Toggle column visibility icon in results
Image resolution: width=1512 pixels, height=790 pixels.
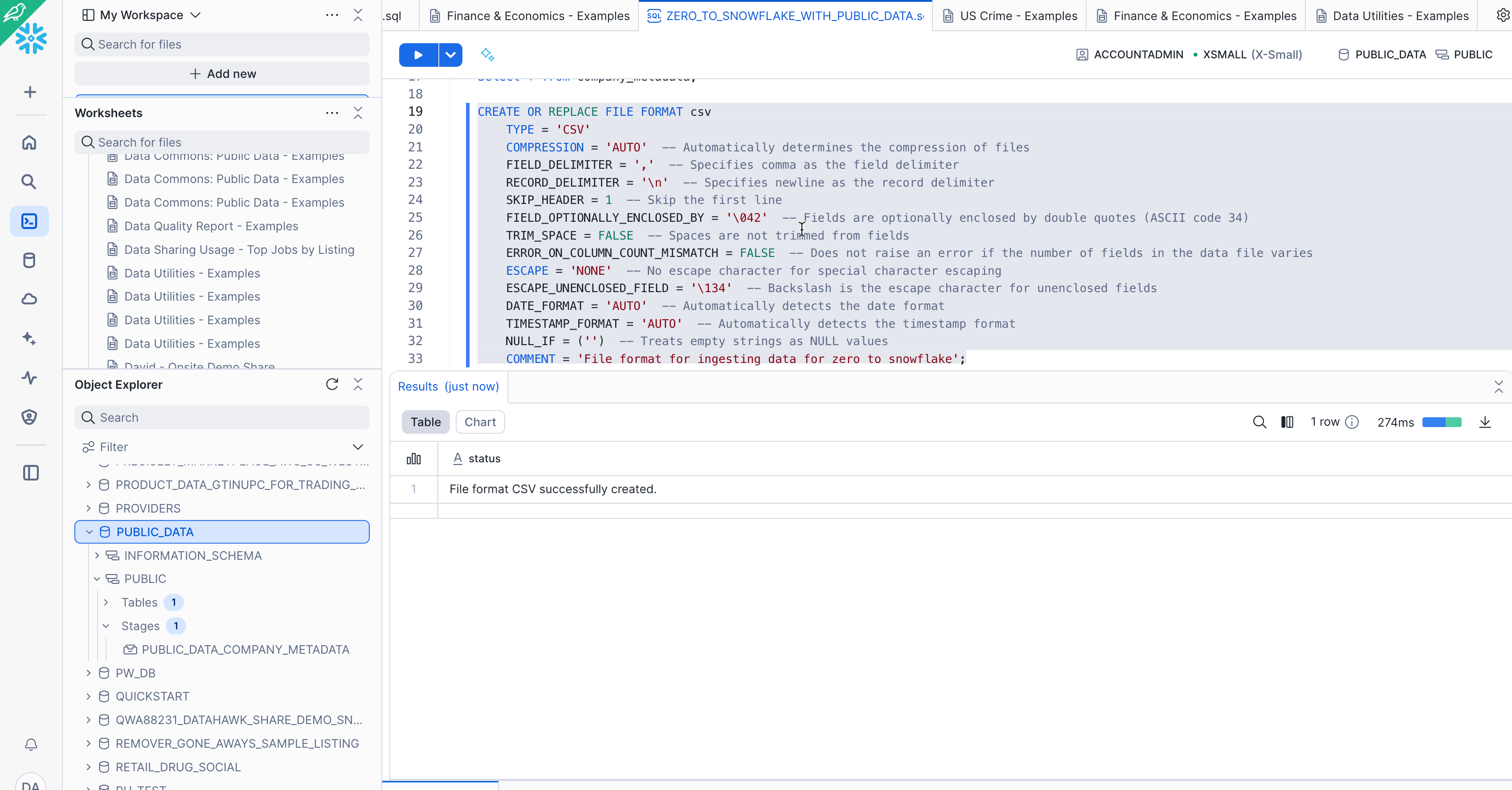tap(1287, 422)
